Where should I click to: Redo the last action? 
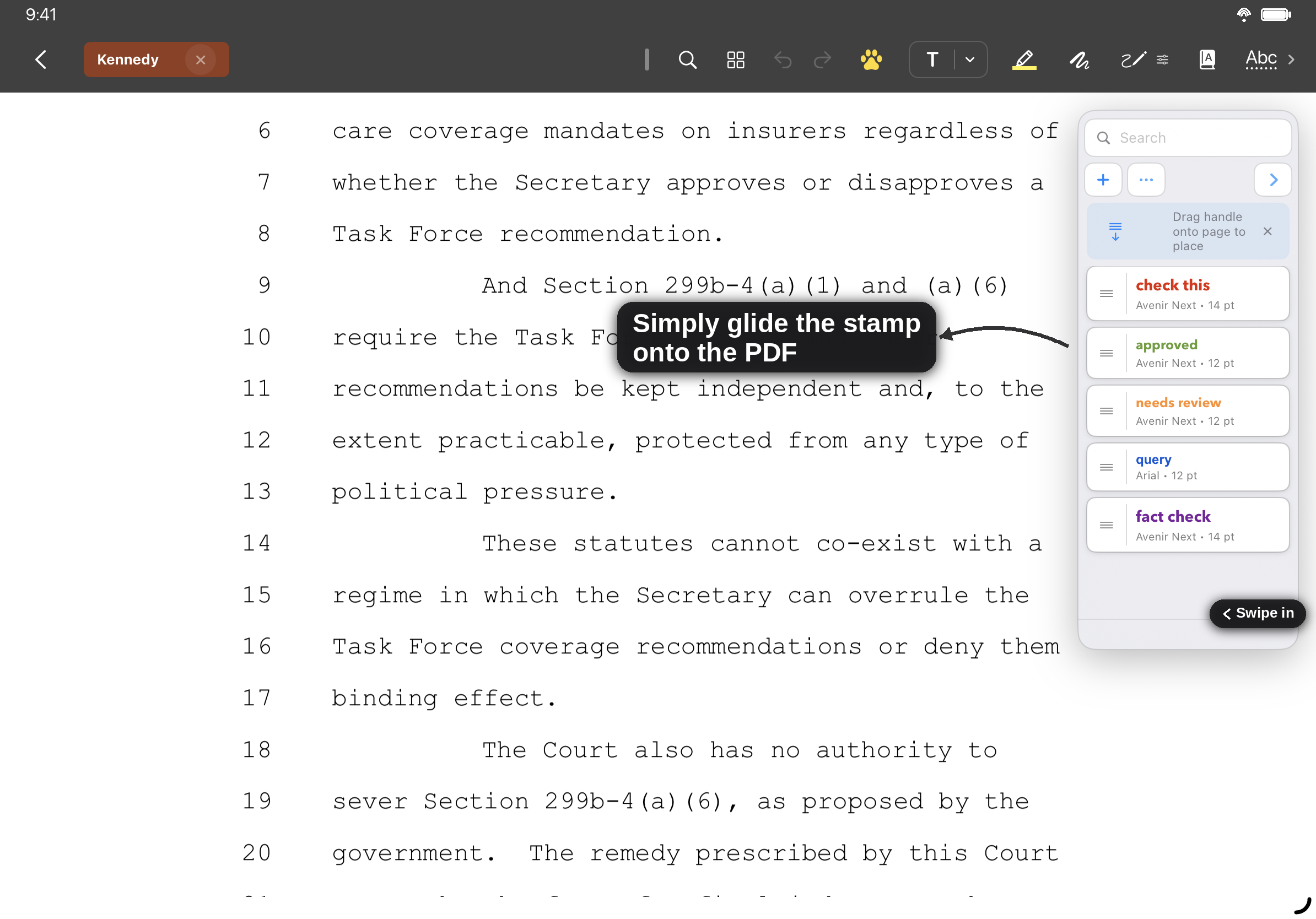[x=822, y=60]
